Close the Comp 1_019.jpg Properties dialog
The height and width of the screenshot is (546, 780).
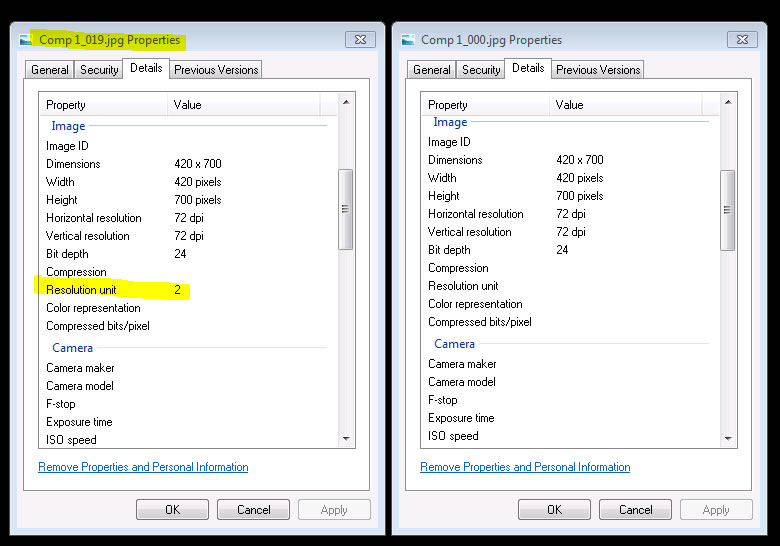click(x=360, y=40)
